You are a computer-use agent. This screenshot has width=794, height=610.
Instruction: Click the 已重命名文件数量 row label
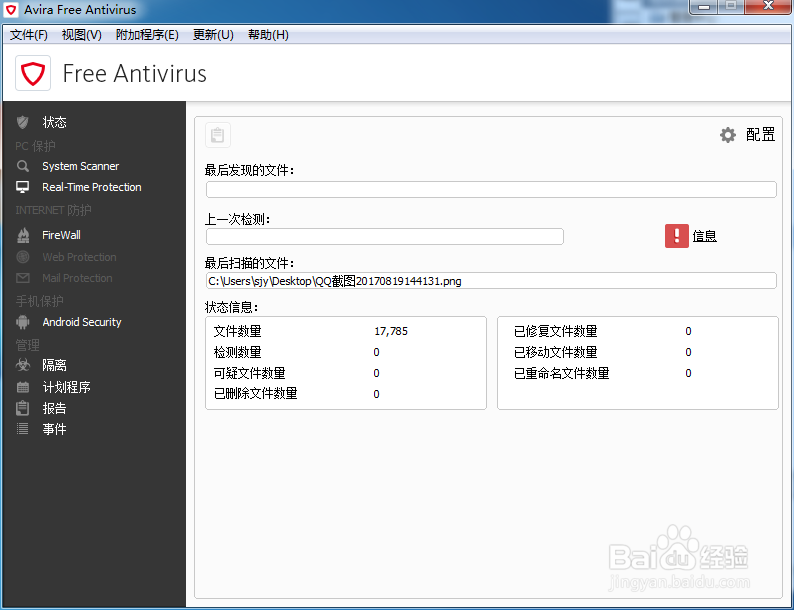click(562, 373)
